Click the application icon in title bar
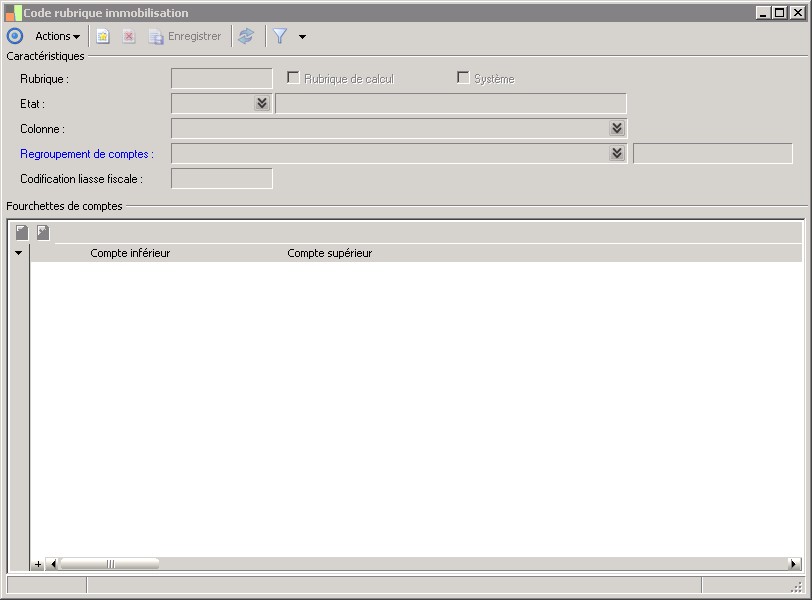 13,13
